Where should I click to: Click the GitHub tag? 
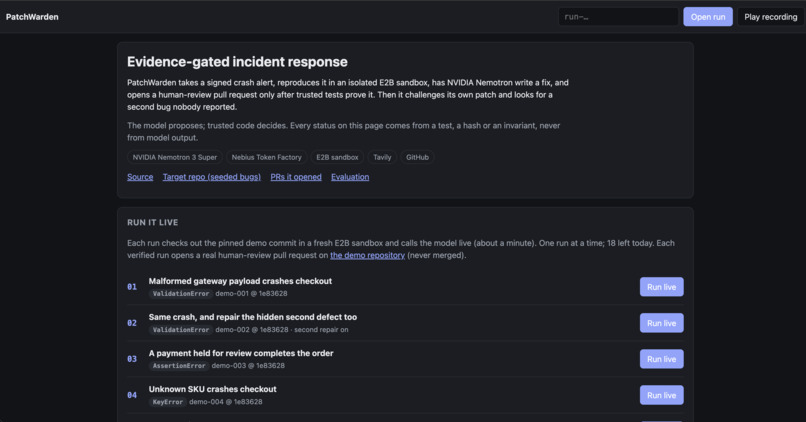pos(417,157)
